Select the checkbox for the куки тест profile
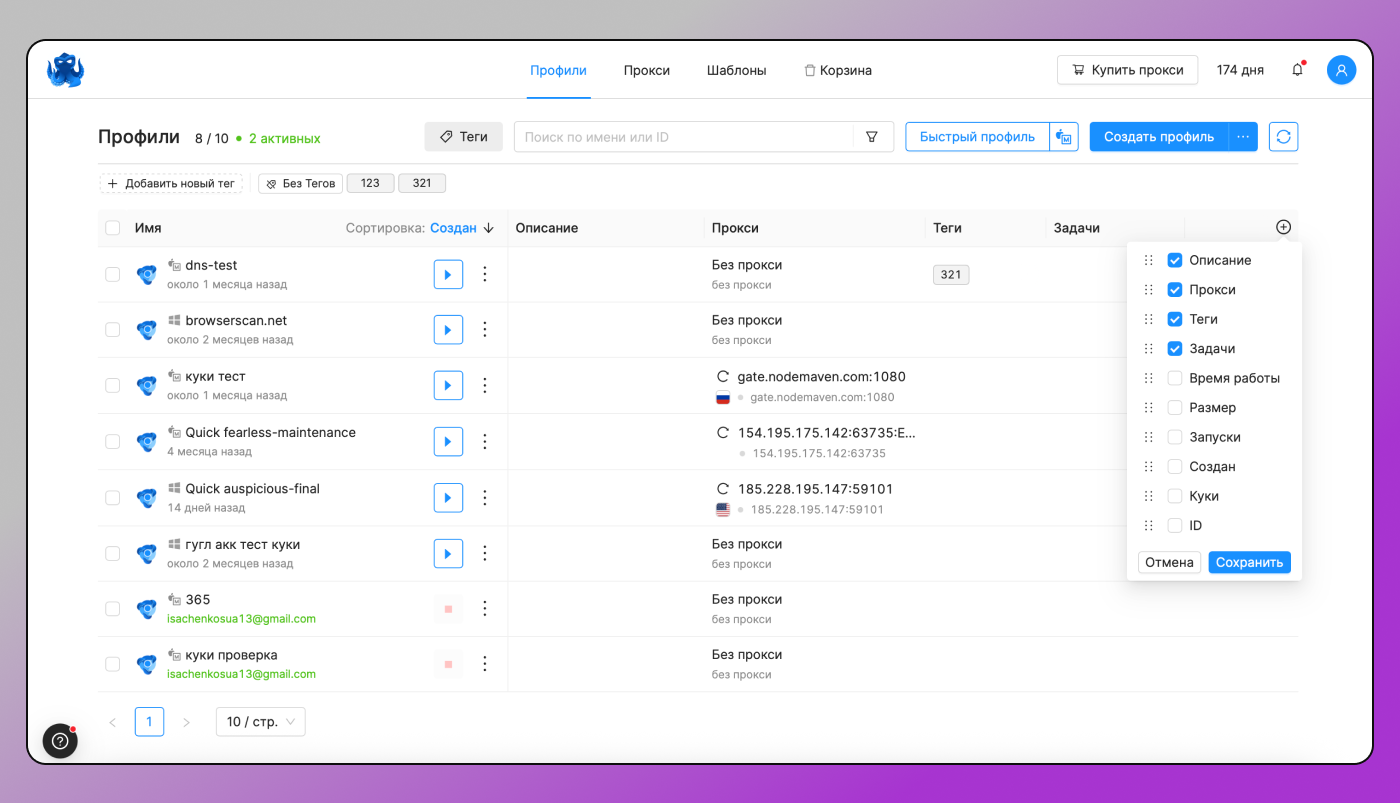The height and width of the screenshot is (803, 1400). (x=112, y=385)
